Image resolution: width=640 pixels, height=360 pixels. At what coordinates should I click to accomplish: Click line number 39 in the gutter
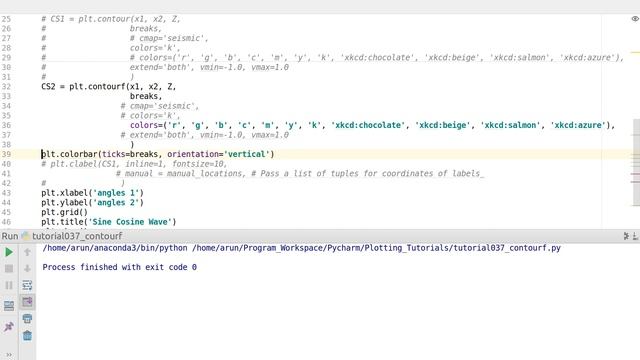pos(6,154)
